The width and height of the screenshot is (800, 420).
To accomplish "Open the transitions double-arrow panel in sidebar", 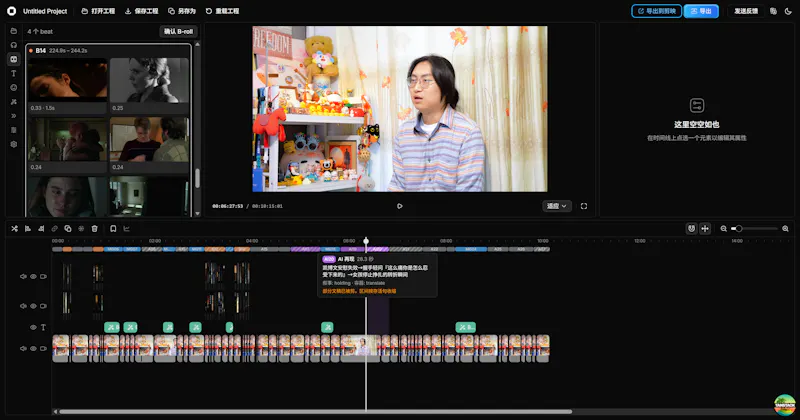I will pyautogui.click(x=14, y=116).
